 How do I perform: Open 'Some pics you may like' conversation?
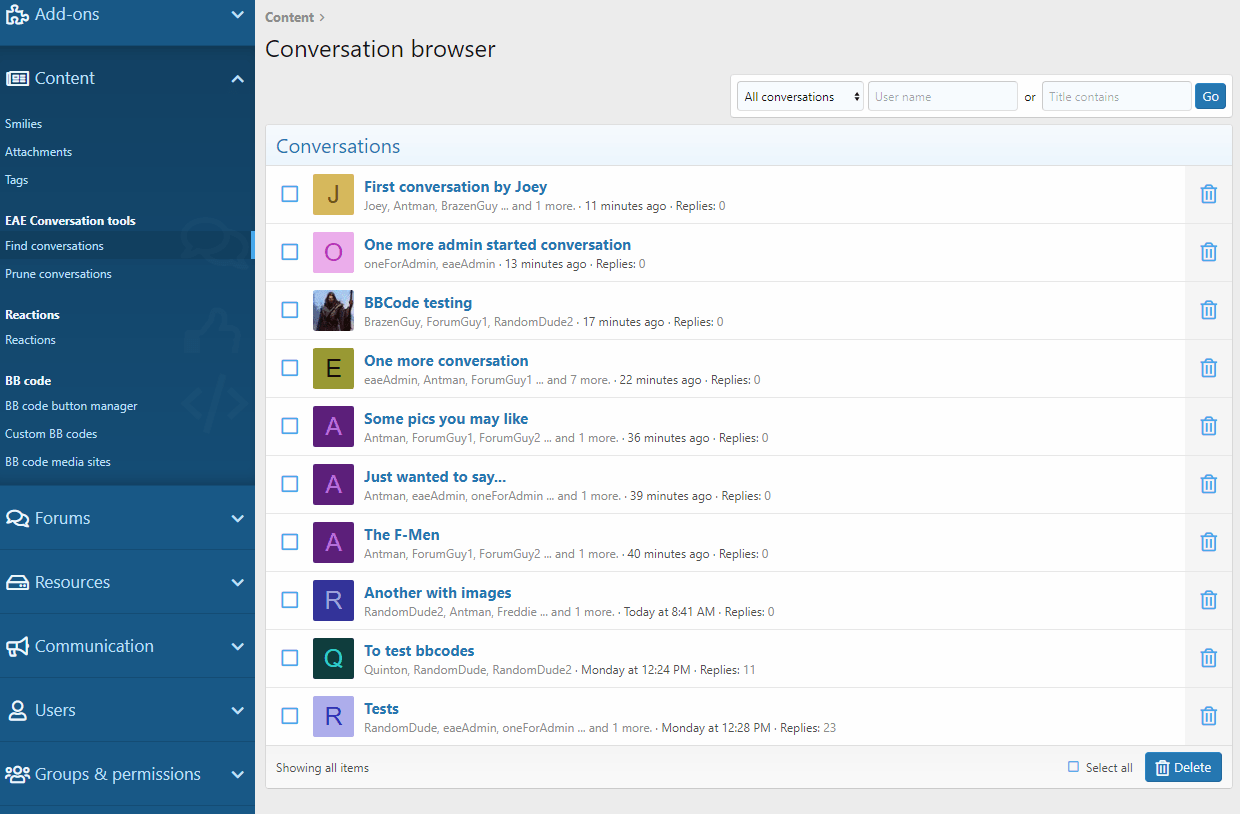pyautogui.click(x=446, y=419)
